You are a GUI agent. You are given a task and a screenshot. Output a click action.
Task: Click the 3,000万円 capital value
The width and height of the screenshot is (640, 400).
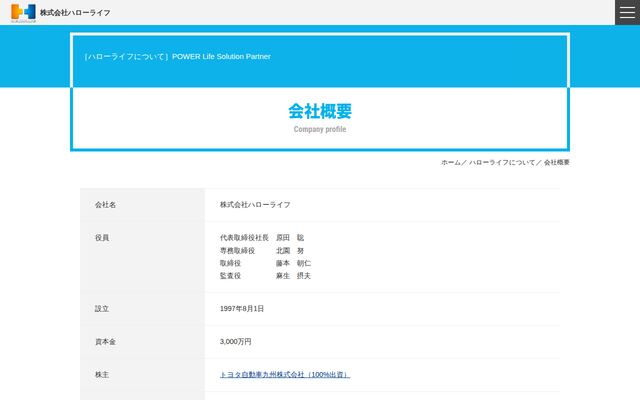(236, 342)
